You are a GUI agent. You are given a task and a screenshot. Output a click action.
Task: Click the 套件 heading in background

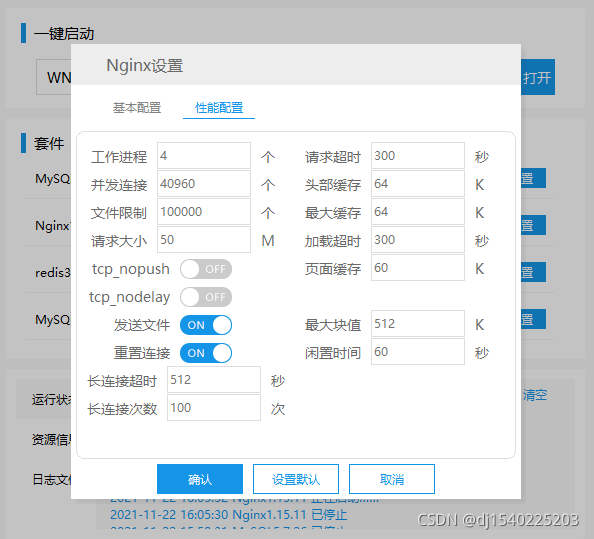click(49, 144)
